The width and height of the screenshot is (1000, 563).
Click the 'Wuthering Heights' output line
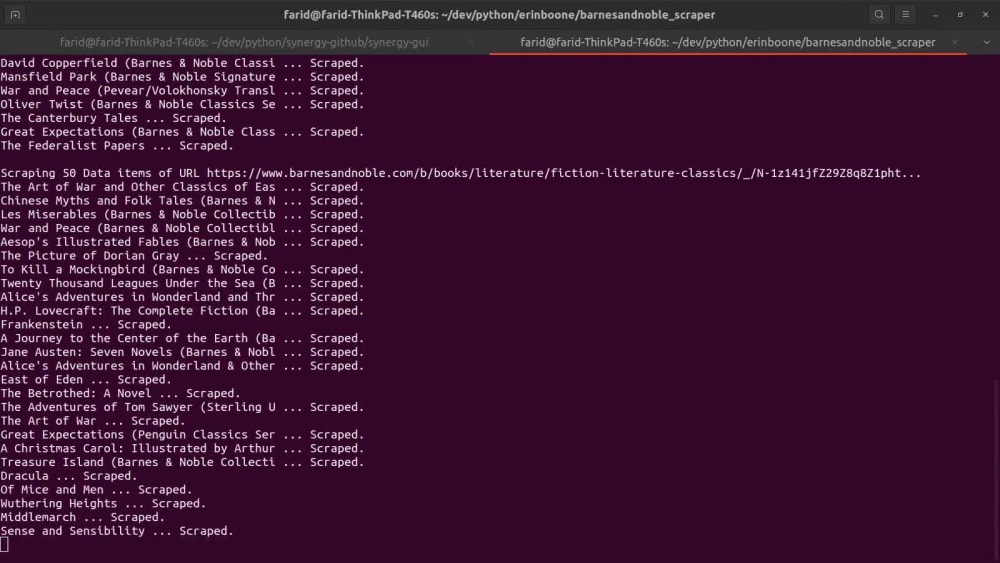point(103,504)
